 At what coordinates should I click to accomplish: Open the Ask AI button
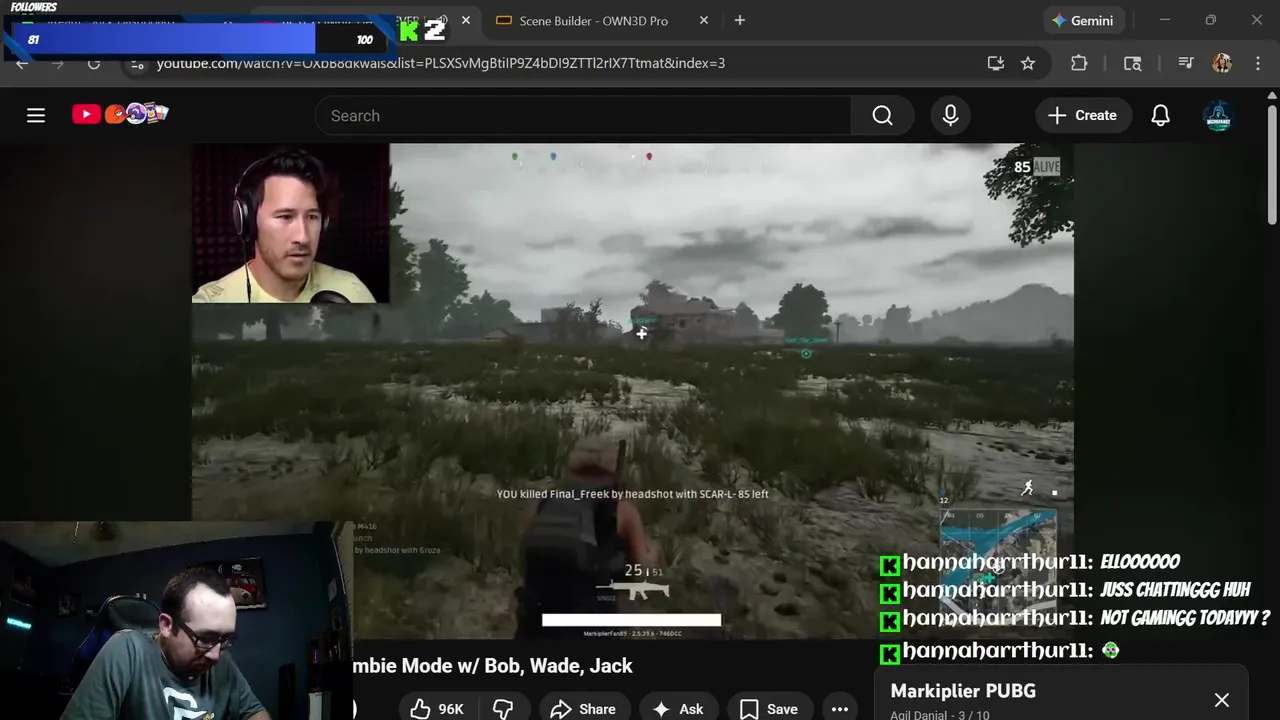pos(678,708)
